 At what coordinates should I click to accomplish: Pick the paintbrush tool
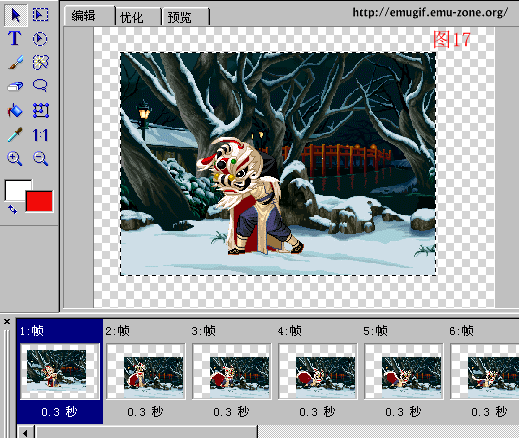[15, 62]
